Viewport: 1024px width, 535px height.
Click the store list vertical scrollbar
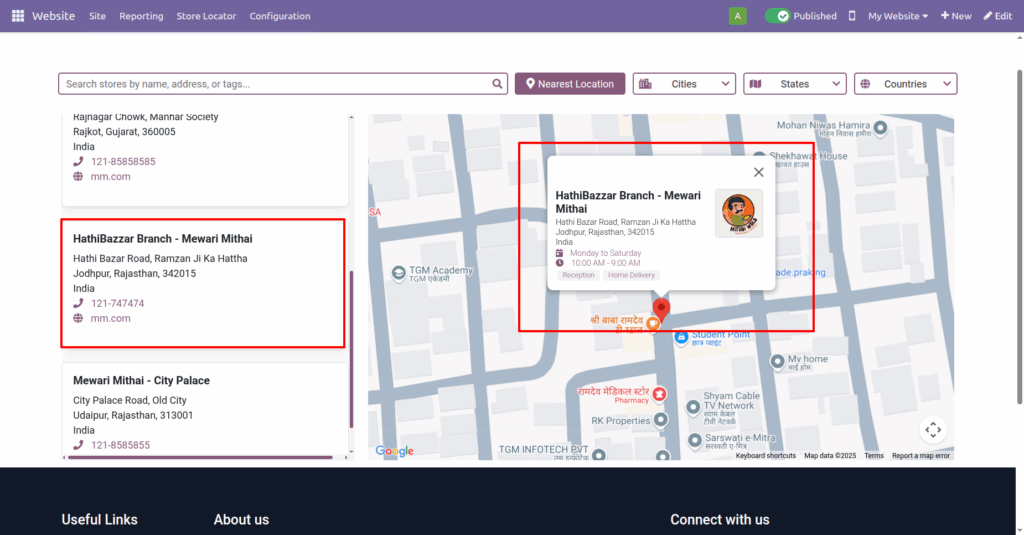tap(351, 349)
